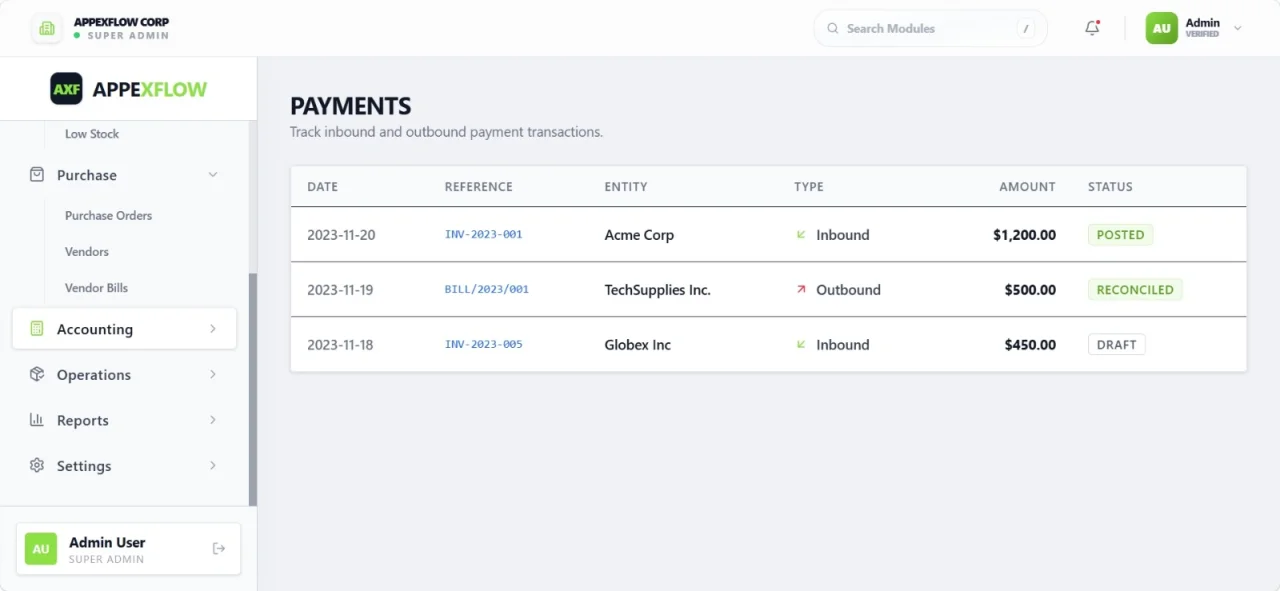Click the Reports bar chart icon

pyautogui.click(x=37, y=420)
